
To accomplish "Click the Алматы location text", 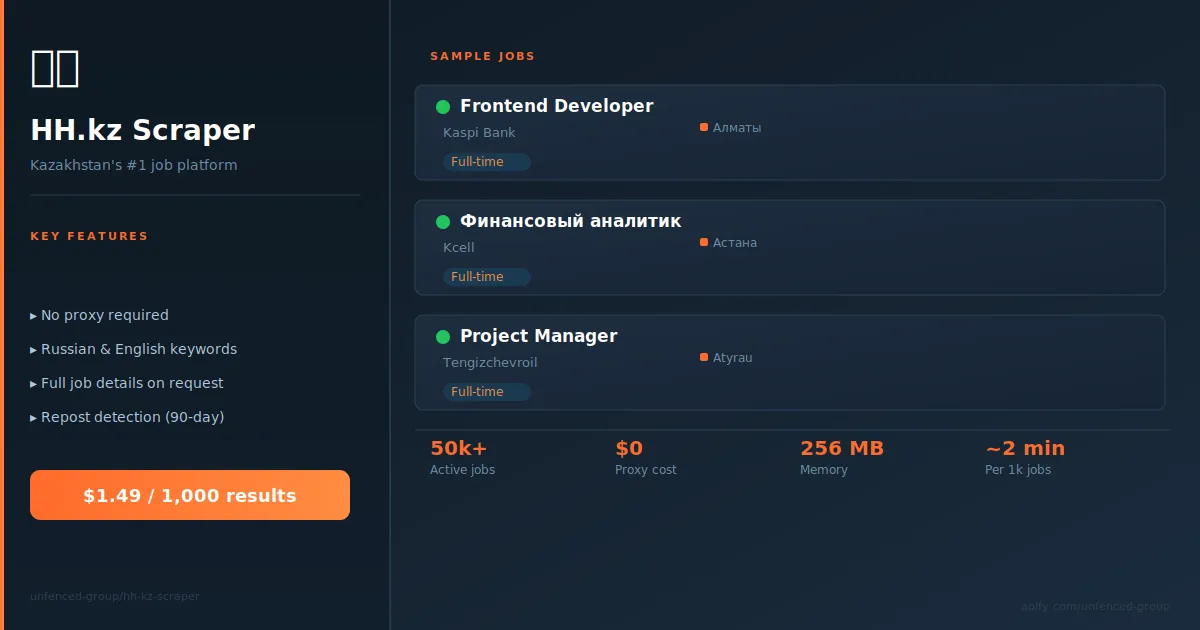I will coord(737,128).
